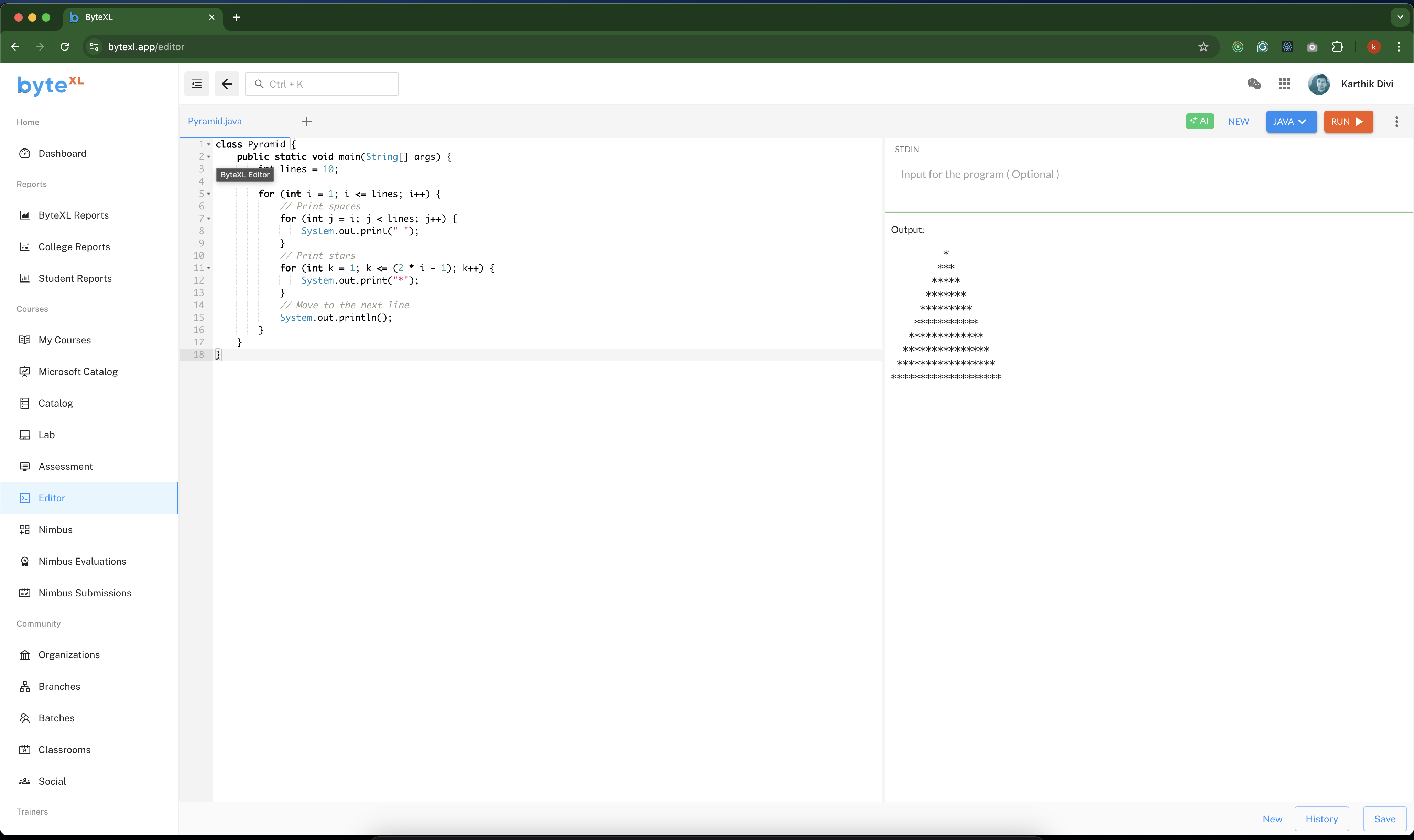
Task: Open the JAVA language dropdown
Action: pos(1291,121)
